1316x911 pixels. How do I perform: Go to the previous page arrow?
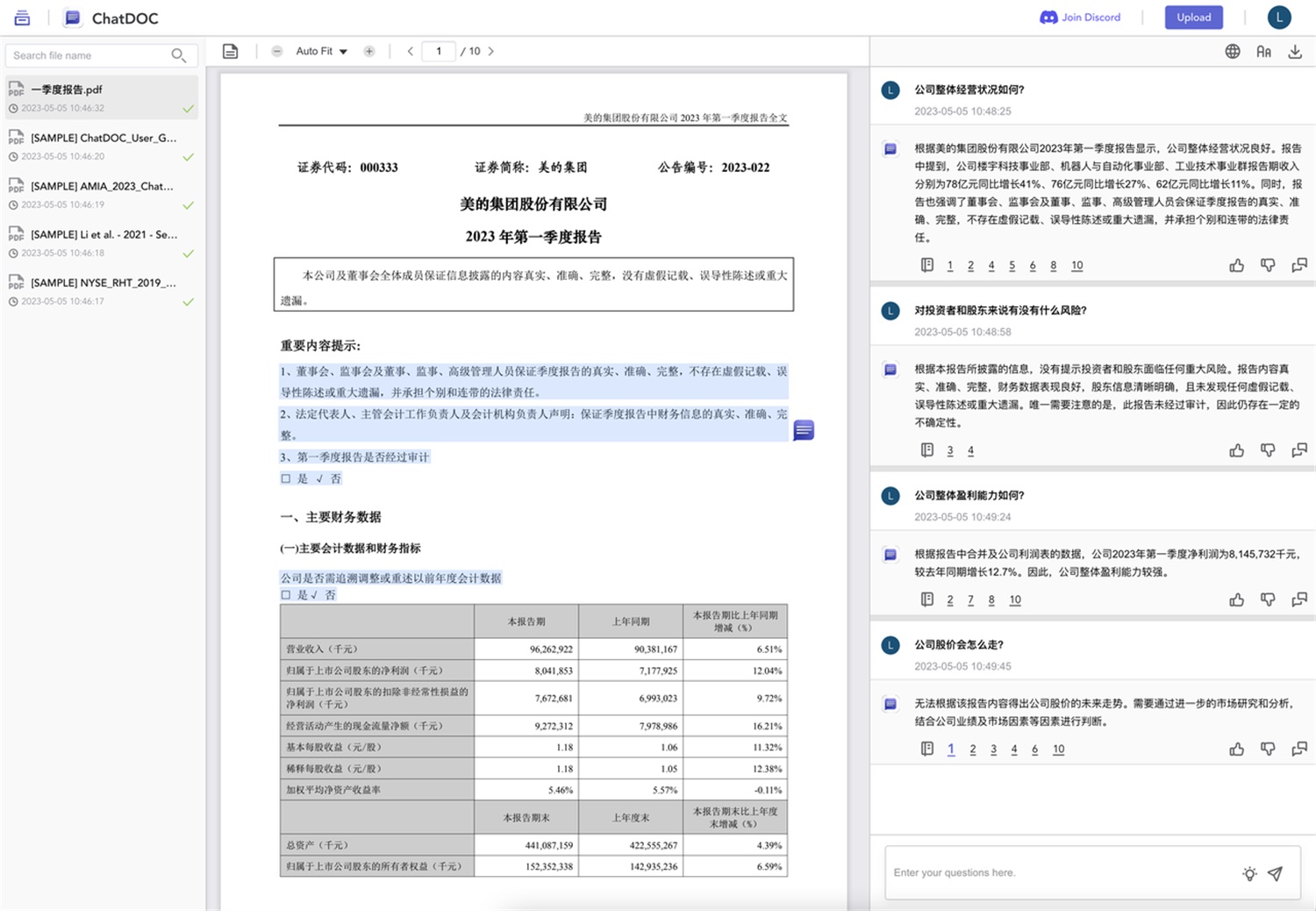coord(410,51)
